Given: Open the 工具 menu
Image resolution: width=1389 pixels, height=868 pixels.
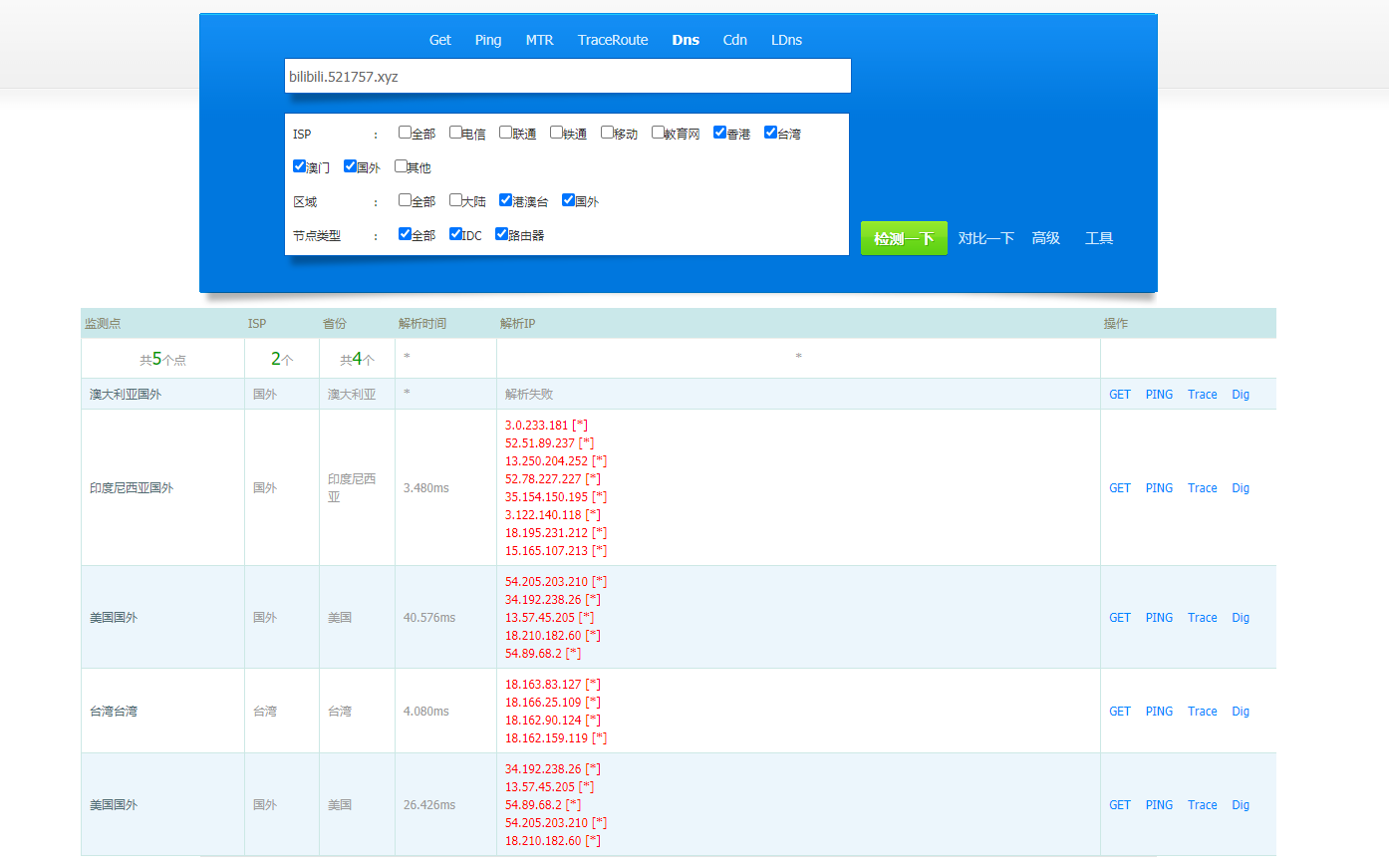Looking at the screenshot, I should (1098, 238).
